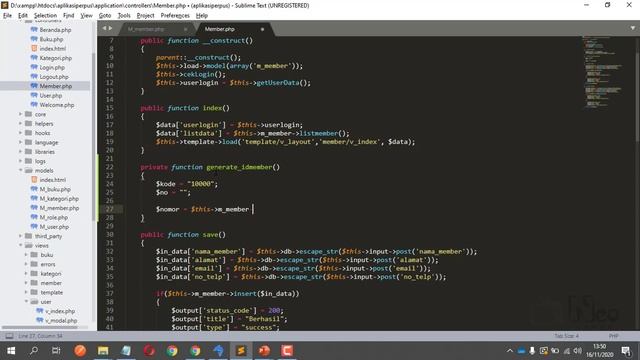Open M_role.php model file
The image size is (640, 360).
pos(53,218)
